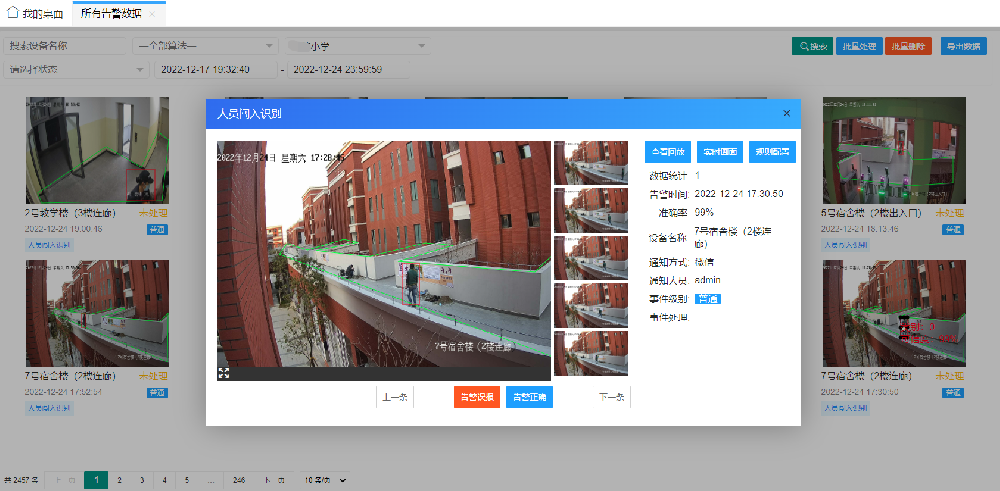1000x491 pixels.
Task: Click the third blue button in dialog header row
Action: point(772,152)
